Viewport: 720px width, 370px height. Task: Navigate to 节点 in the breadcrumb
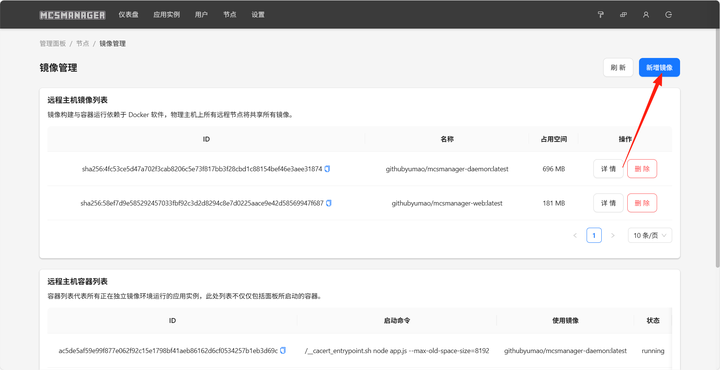(x=83, y=44)
